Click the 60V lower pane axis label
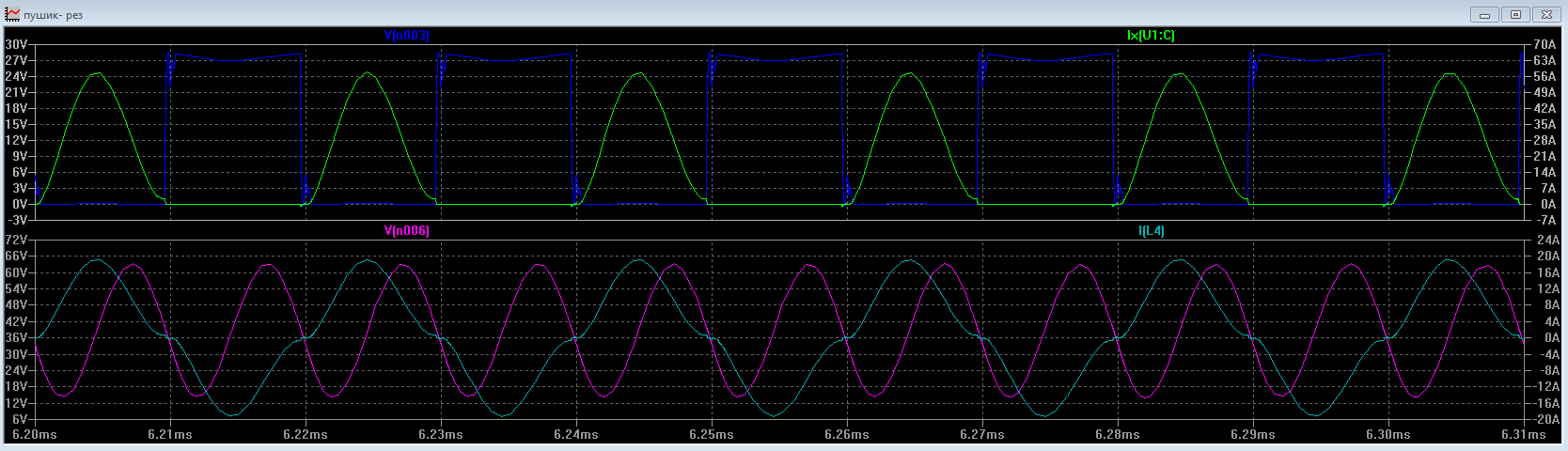The width and height of the screenshot is (1568, 451). pyautogui.click(x=17, y=272)
